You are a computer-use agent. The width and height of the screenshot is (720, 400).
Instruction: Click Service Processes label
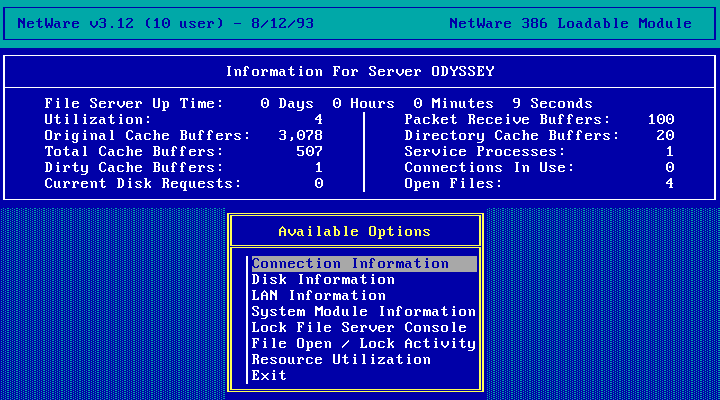tap(485, 152)
